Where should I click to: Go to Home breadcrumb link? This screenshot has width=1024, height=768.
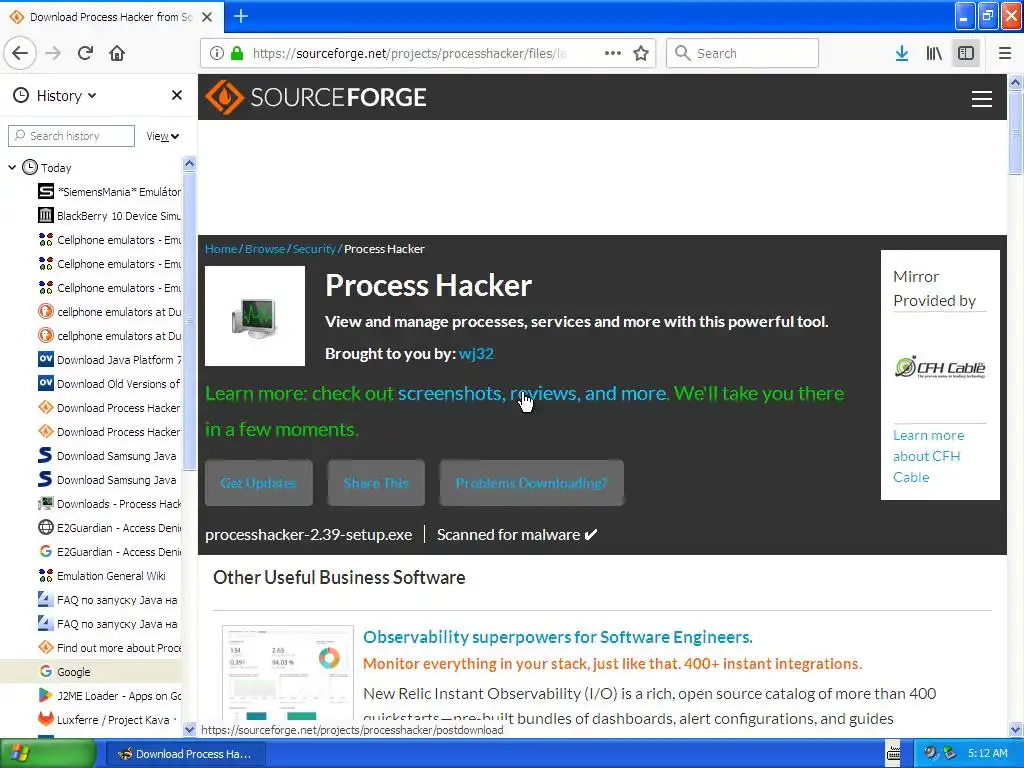tap(221, 249)
